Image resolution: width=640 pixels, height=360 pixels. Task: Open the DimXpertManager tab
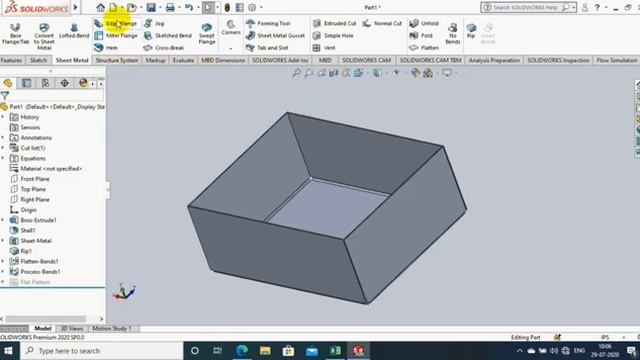coord(64,83)
